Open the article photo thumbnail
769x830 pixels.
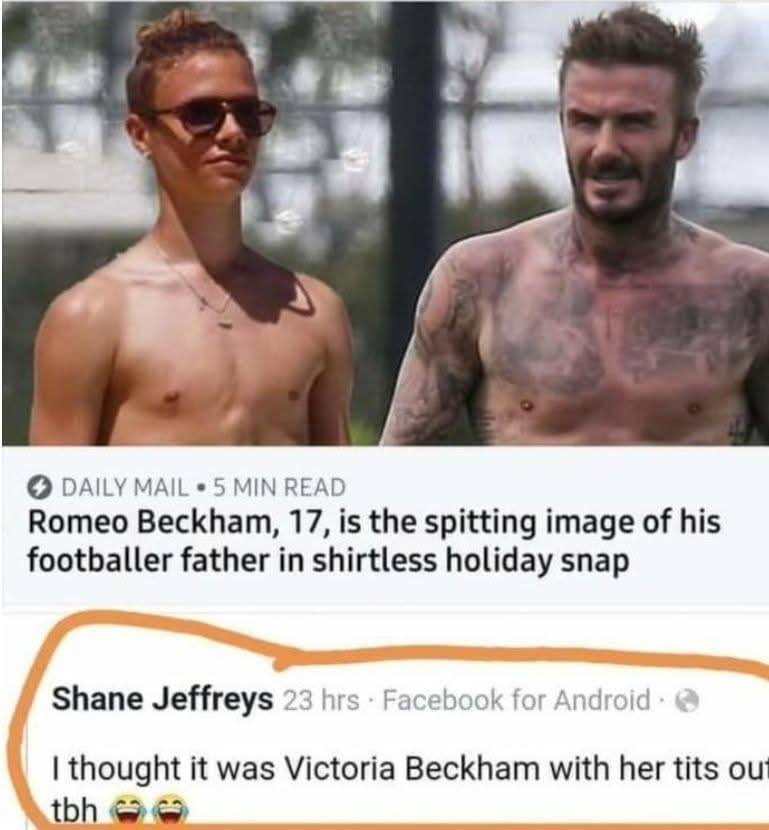coord(385,222)
